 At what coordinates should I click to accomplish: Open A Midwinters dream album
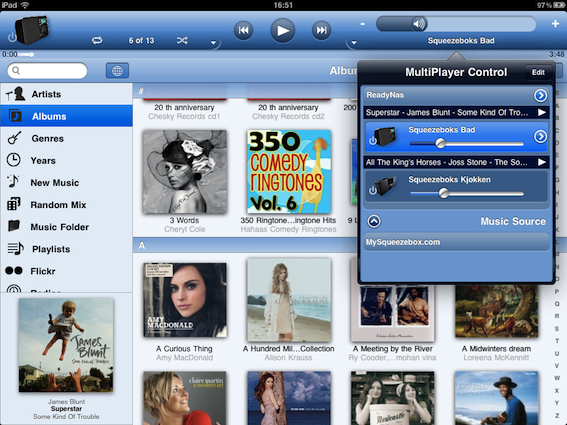(x=496, y=311)
